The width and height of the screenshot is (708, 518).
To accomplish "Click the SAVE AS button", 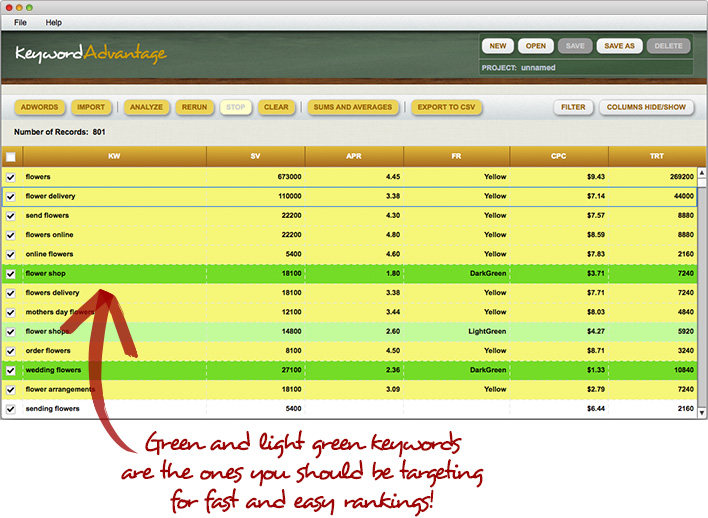I will click(x=619, y=46).
